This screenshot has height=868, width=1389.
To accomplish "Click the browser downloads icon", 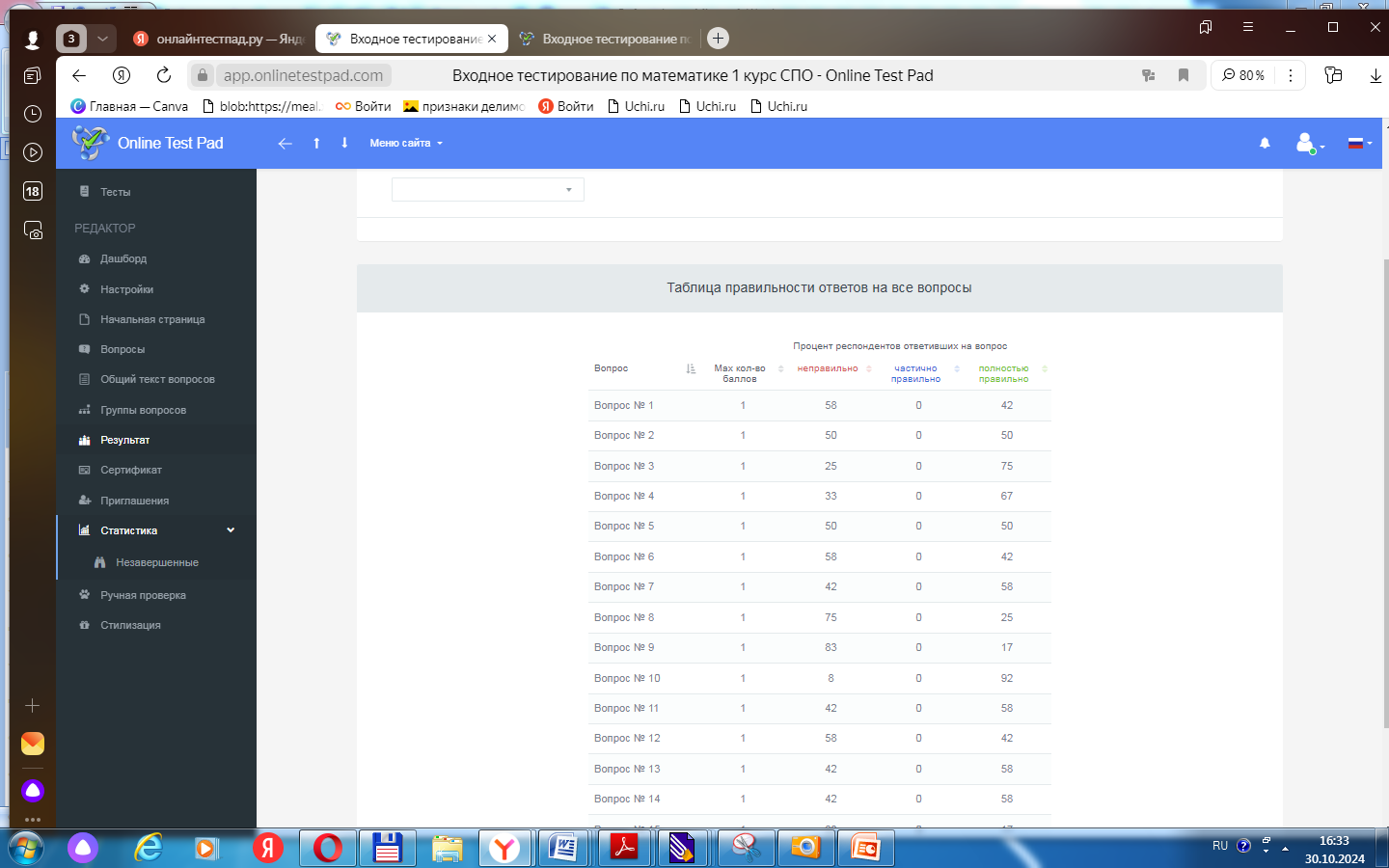I will coord(1375,75).
